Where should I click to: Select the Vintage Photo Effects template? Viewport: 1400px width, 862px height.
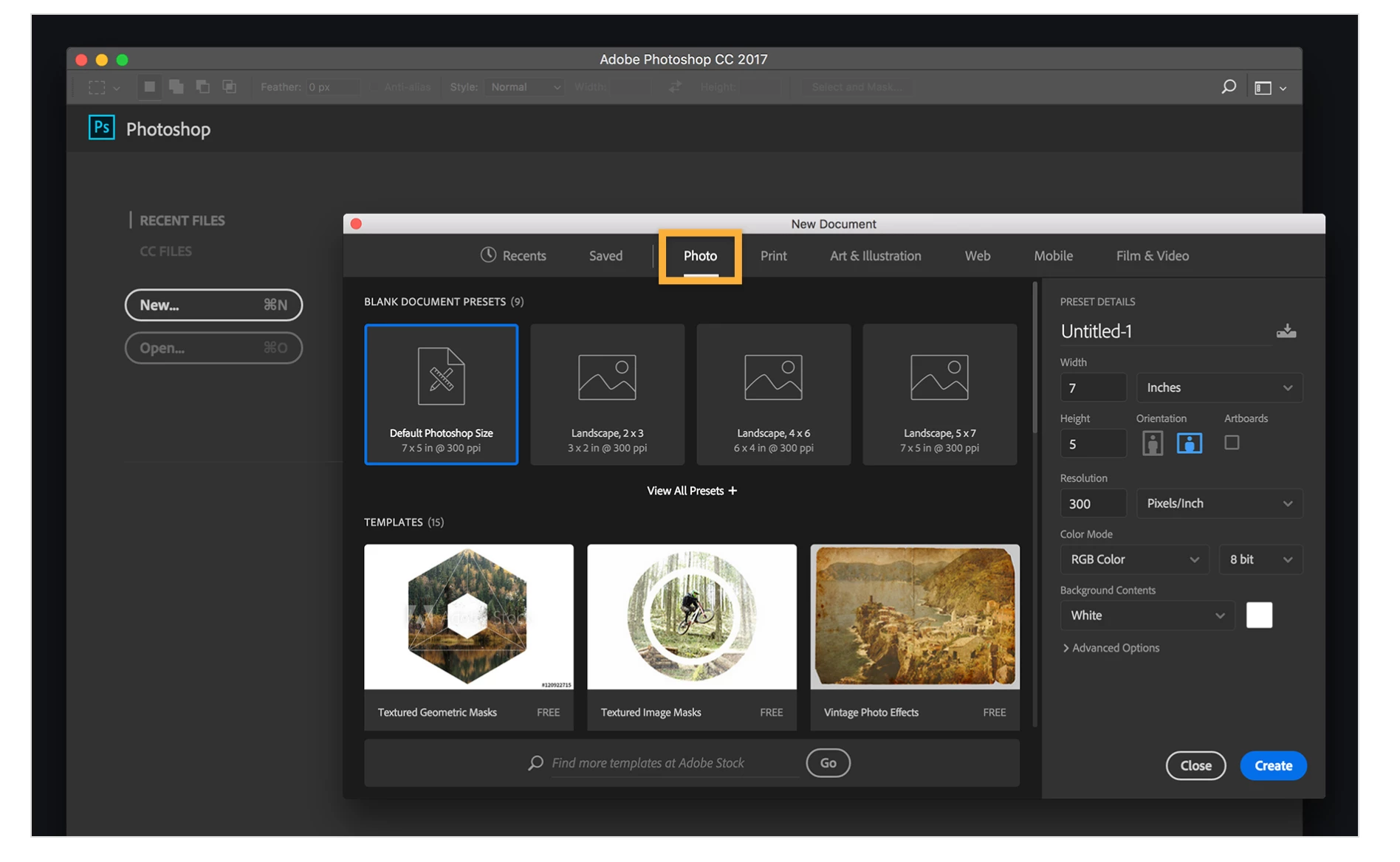coord(915,638)
